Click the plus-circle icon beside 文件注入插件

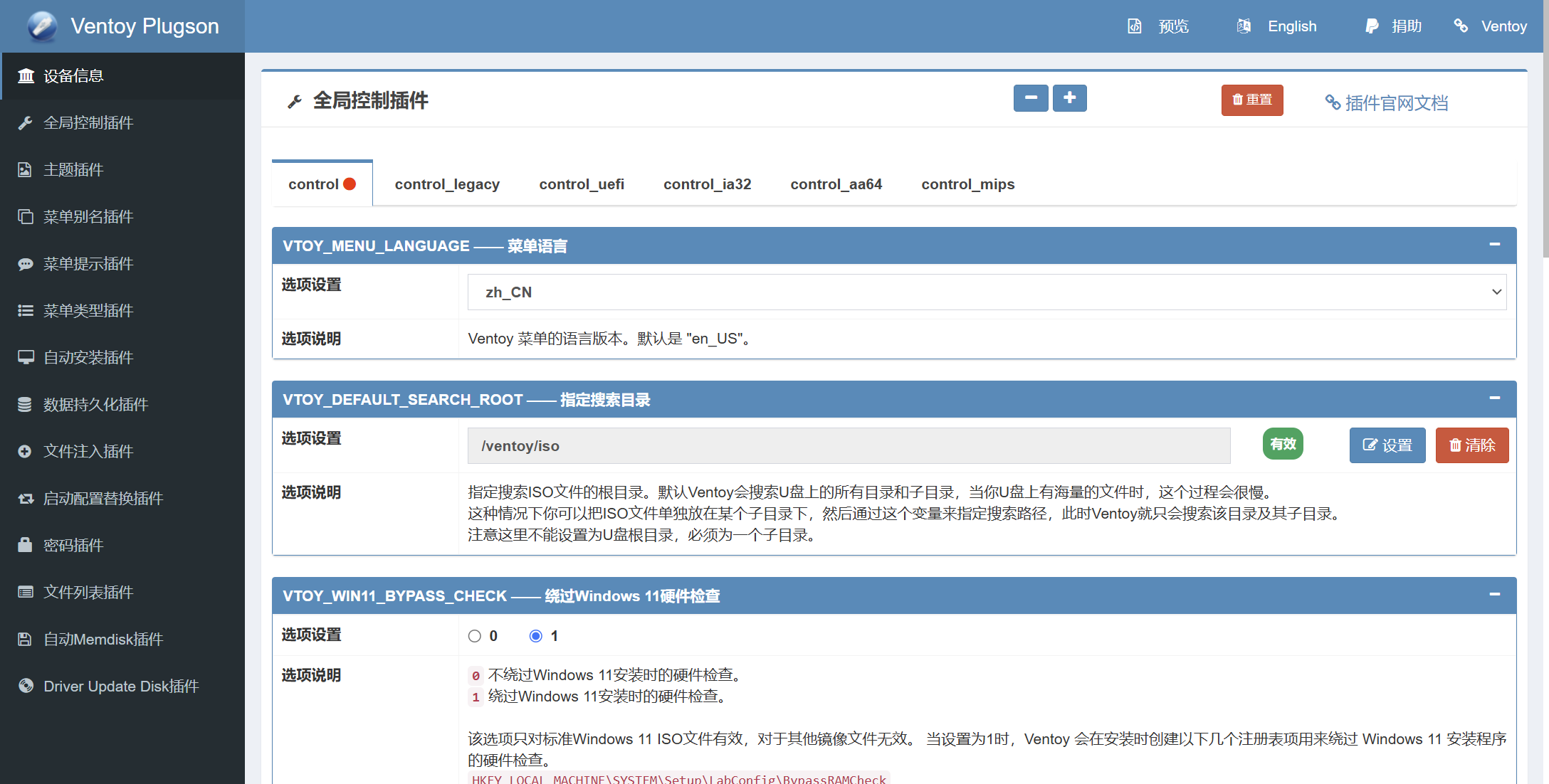point(25,451)
